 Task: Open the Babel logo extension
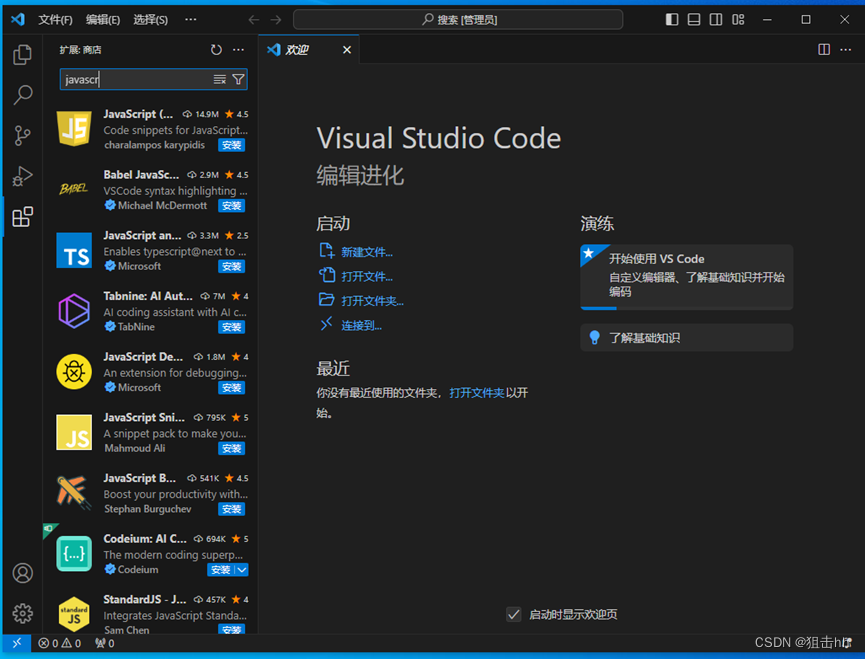click(x=74, y=190)
